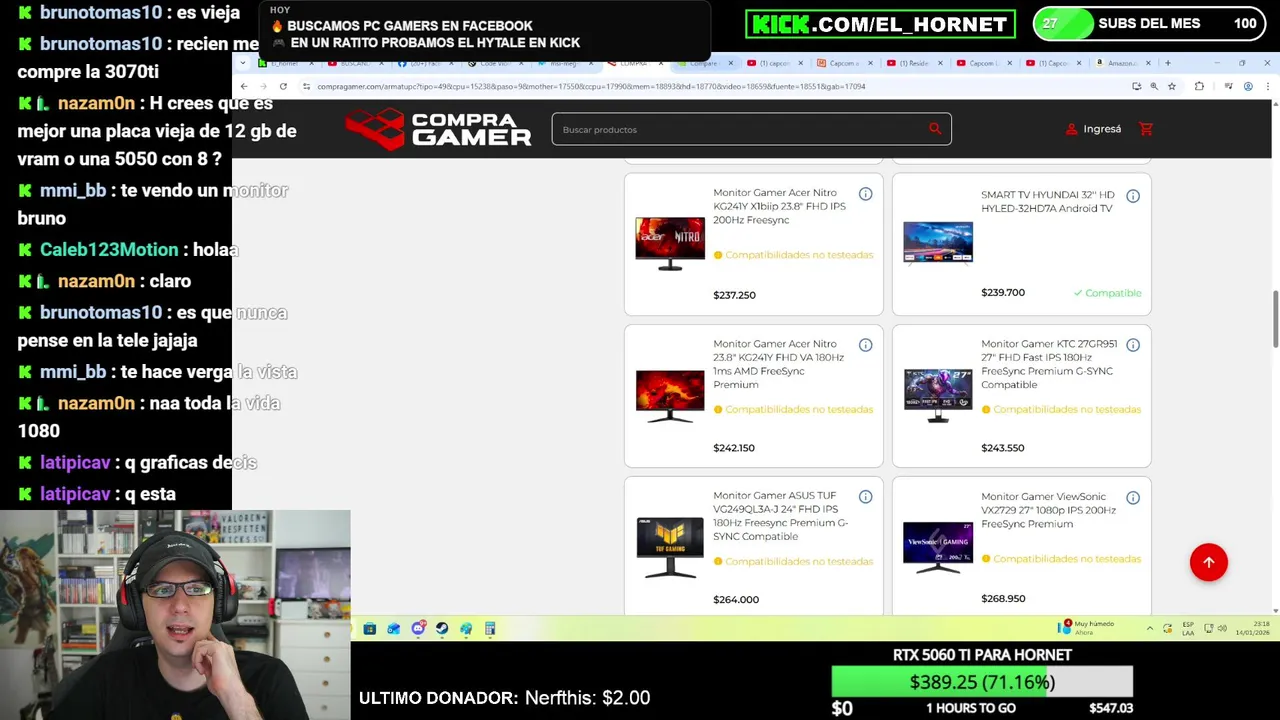Click the browser address bar URL

pyautogui.click(x=590, y=86)
